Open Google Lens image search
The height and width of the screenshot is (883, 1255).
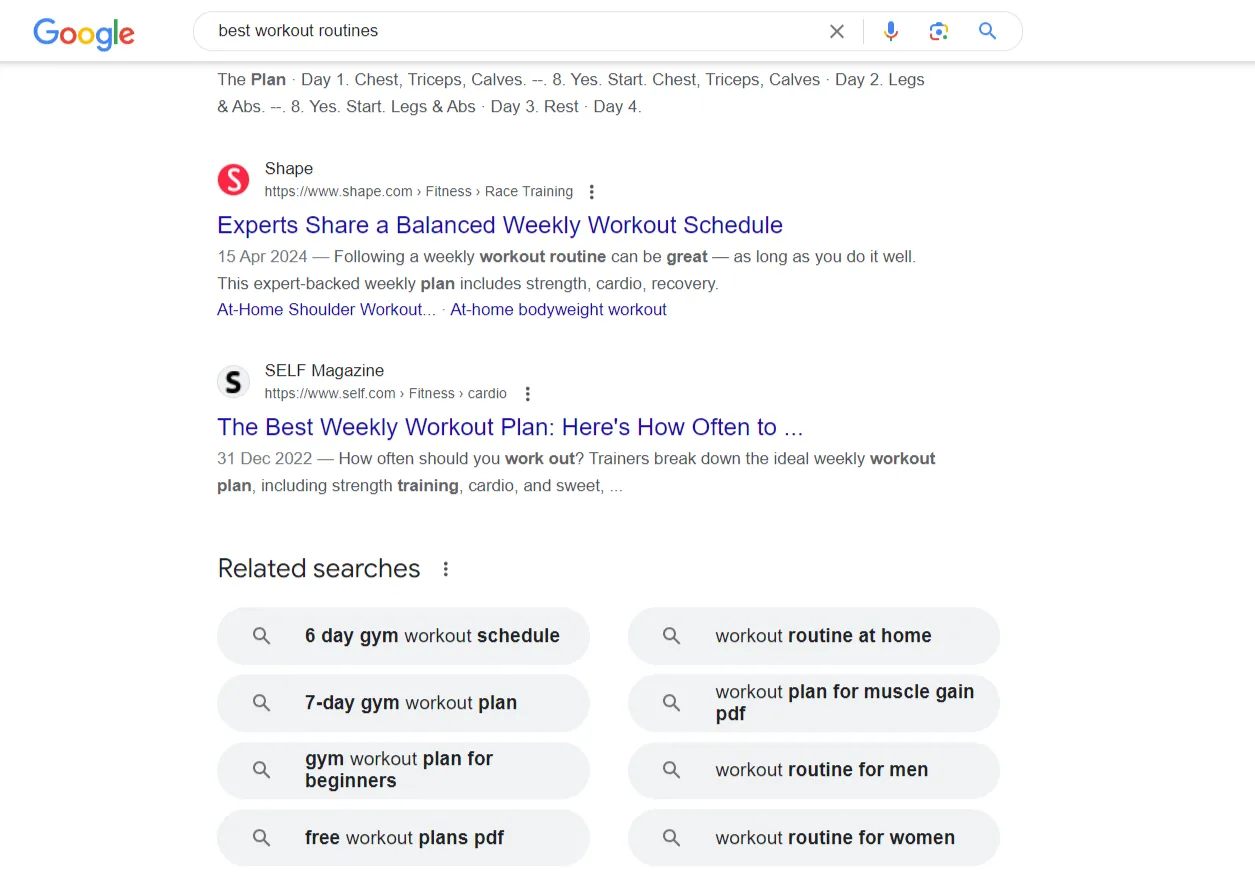point(938,31)
